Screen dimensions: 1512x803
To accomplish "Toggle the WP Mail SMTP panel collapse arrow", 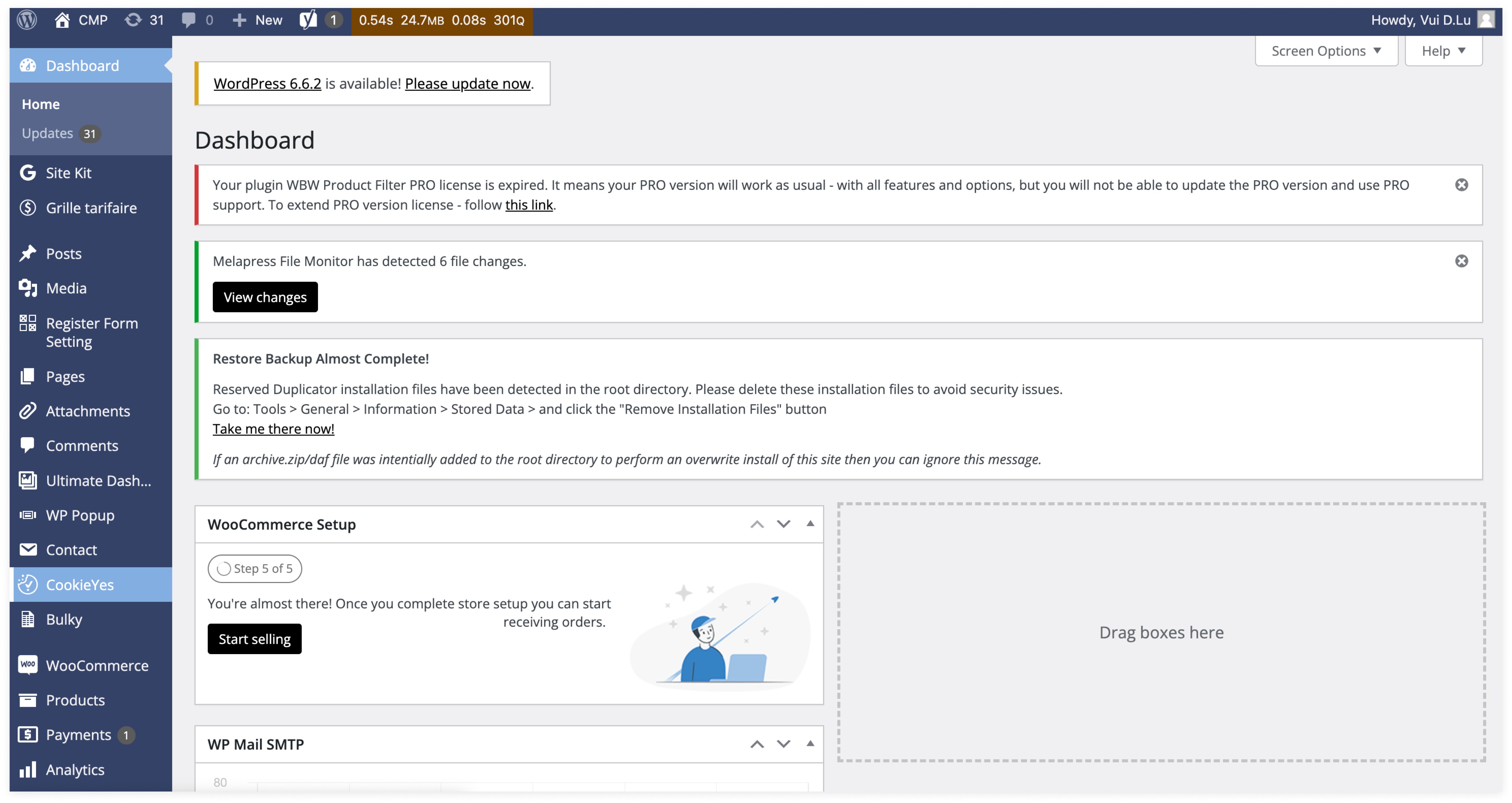I will pos(810,743).
